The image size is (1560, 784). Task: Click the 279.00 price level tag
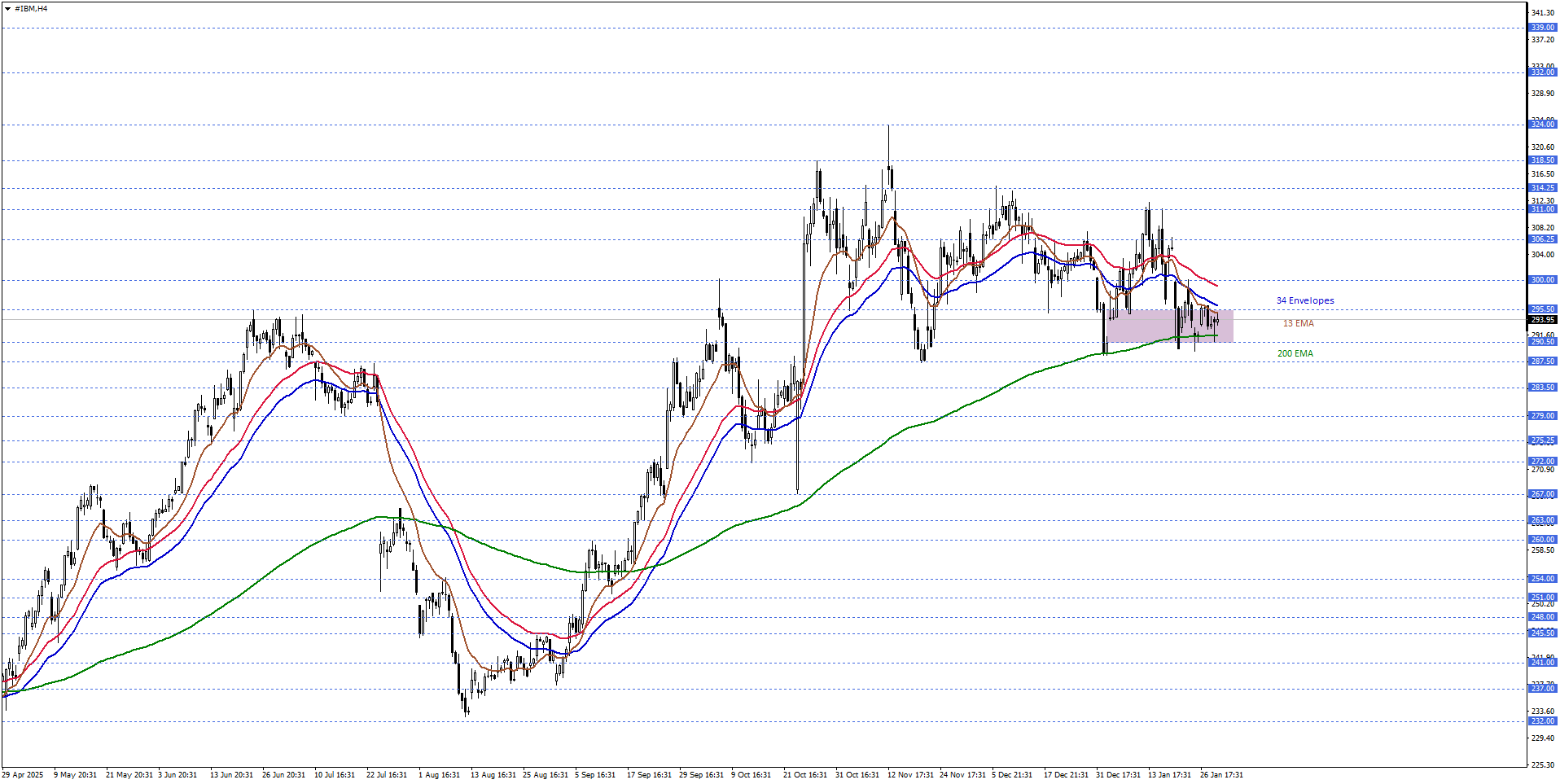(x=1542, y=416)
